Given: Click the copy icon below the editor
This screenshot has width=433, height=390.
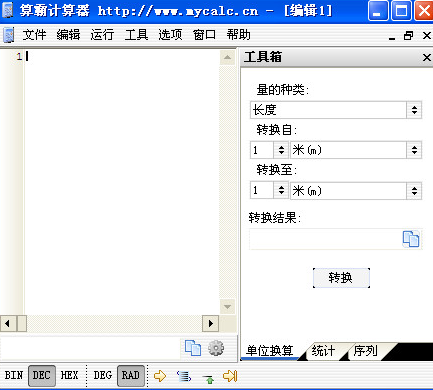Looking at the screenshot, I should (x=193, y=348).
